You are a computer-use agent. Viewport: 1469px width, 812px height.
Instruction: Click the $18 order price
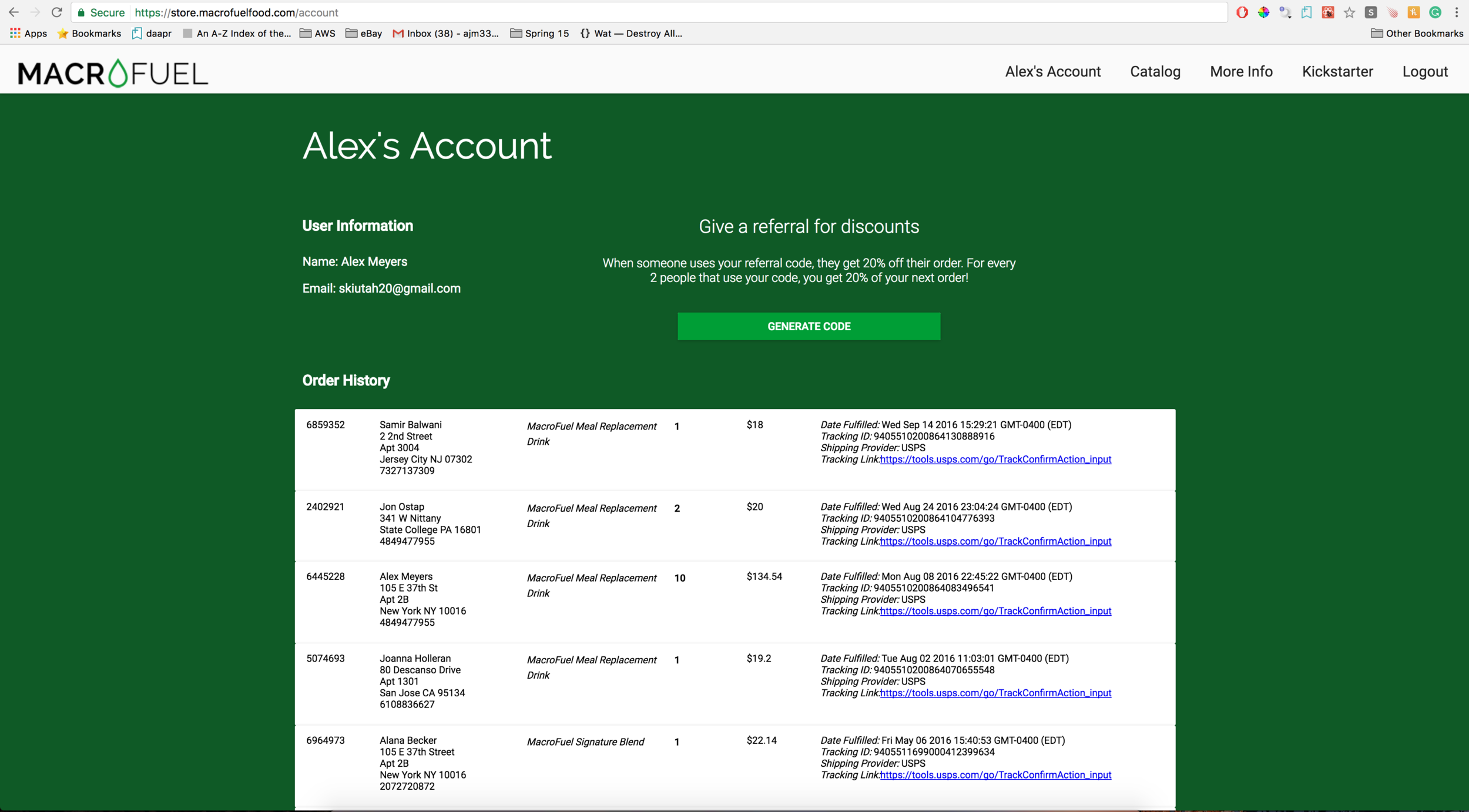(x=754, y=425)
